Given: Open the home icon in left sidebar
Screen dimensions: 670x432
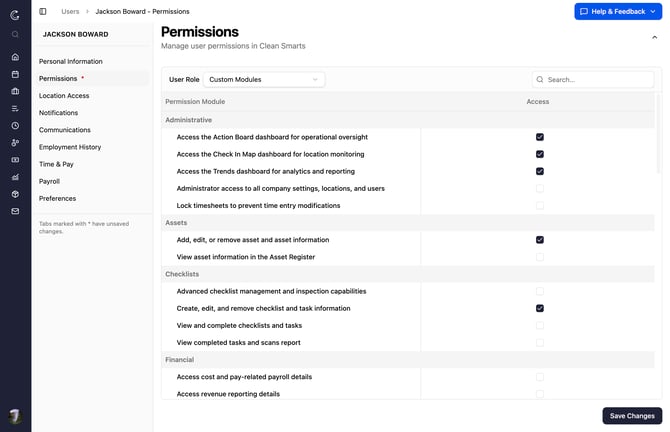Looking at the screenshot, I should pos(15,57).
